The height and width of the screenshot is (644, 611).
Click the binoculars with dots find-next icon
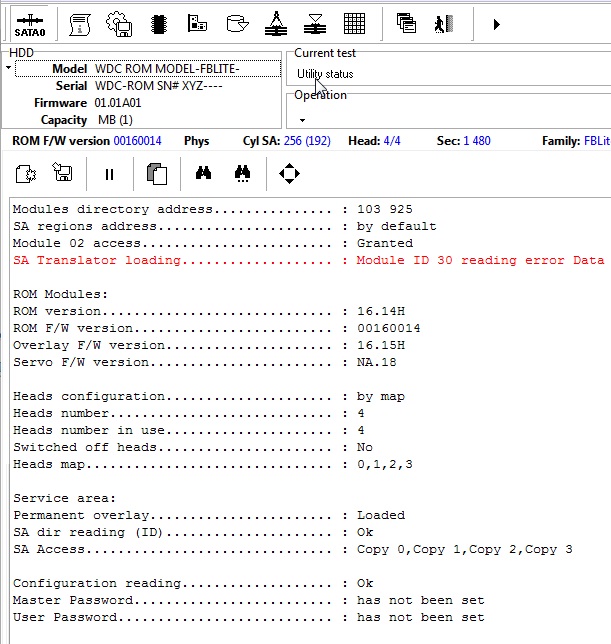243,173
